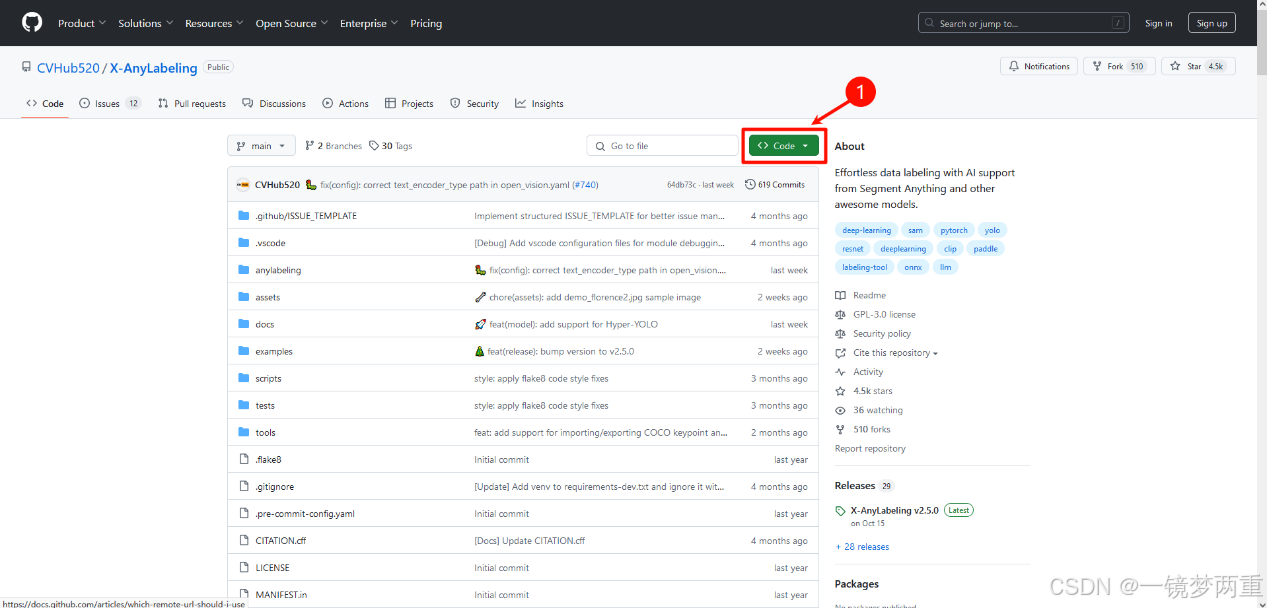Open the .github/ISSUE_TEMPLATE folder name

306,216
